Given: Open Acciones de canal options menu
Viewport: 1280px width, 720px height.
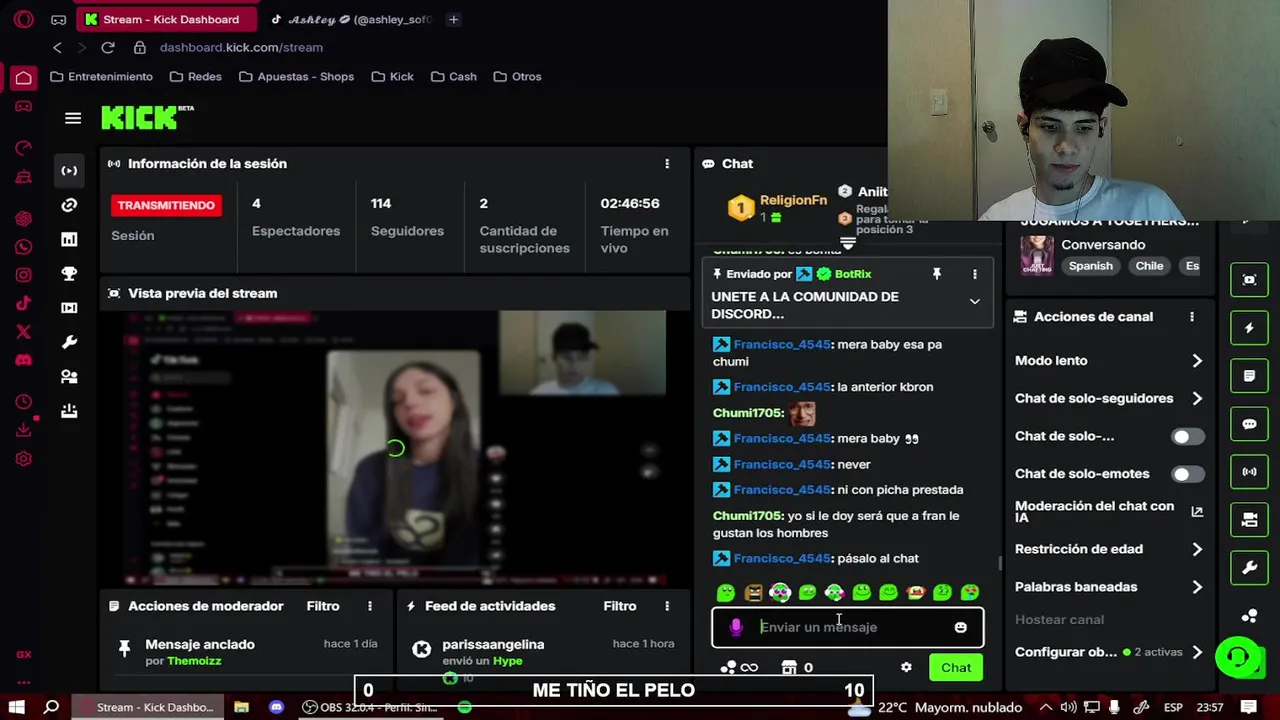Looking at the screenshot, I should 1191,317.
